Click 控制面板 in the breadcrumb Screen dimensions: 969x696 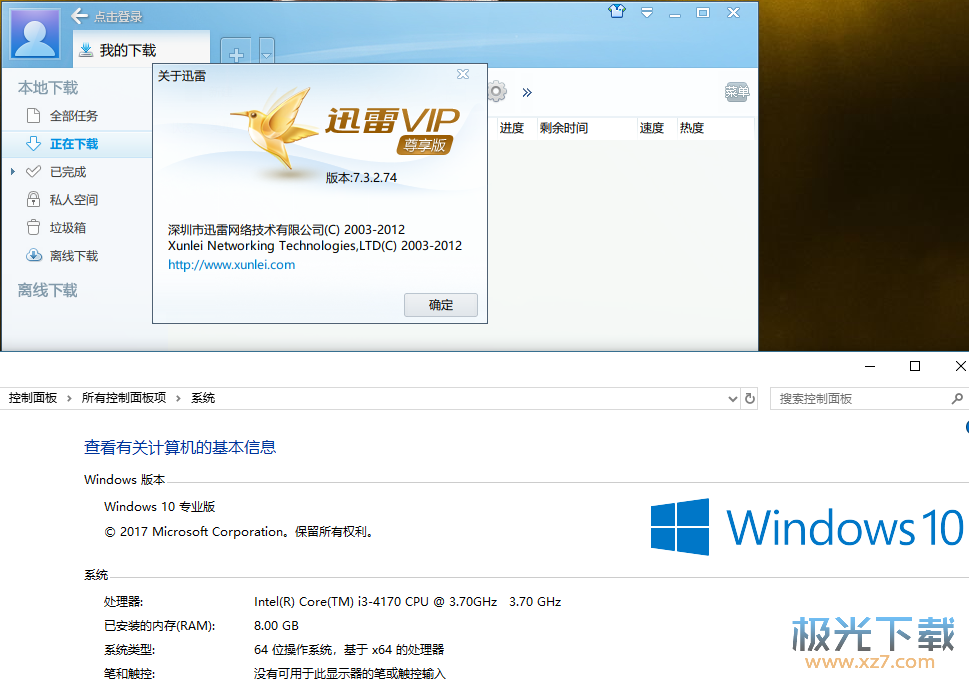33,398
